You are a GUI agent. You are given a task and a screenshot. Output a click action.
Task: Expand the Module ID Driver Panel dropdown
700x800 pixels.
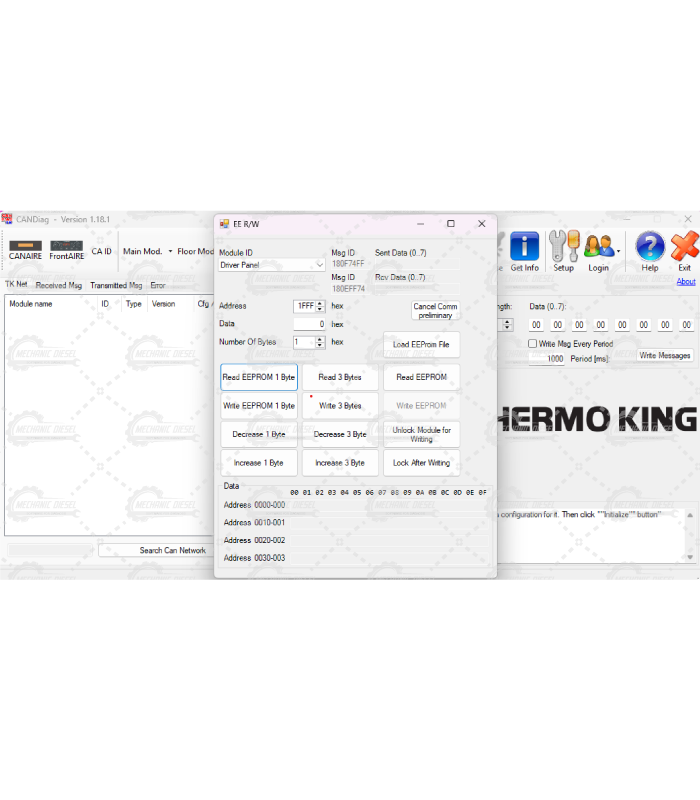(319, 265)
